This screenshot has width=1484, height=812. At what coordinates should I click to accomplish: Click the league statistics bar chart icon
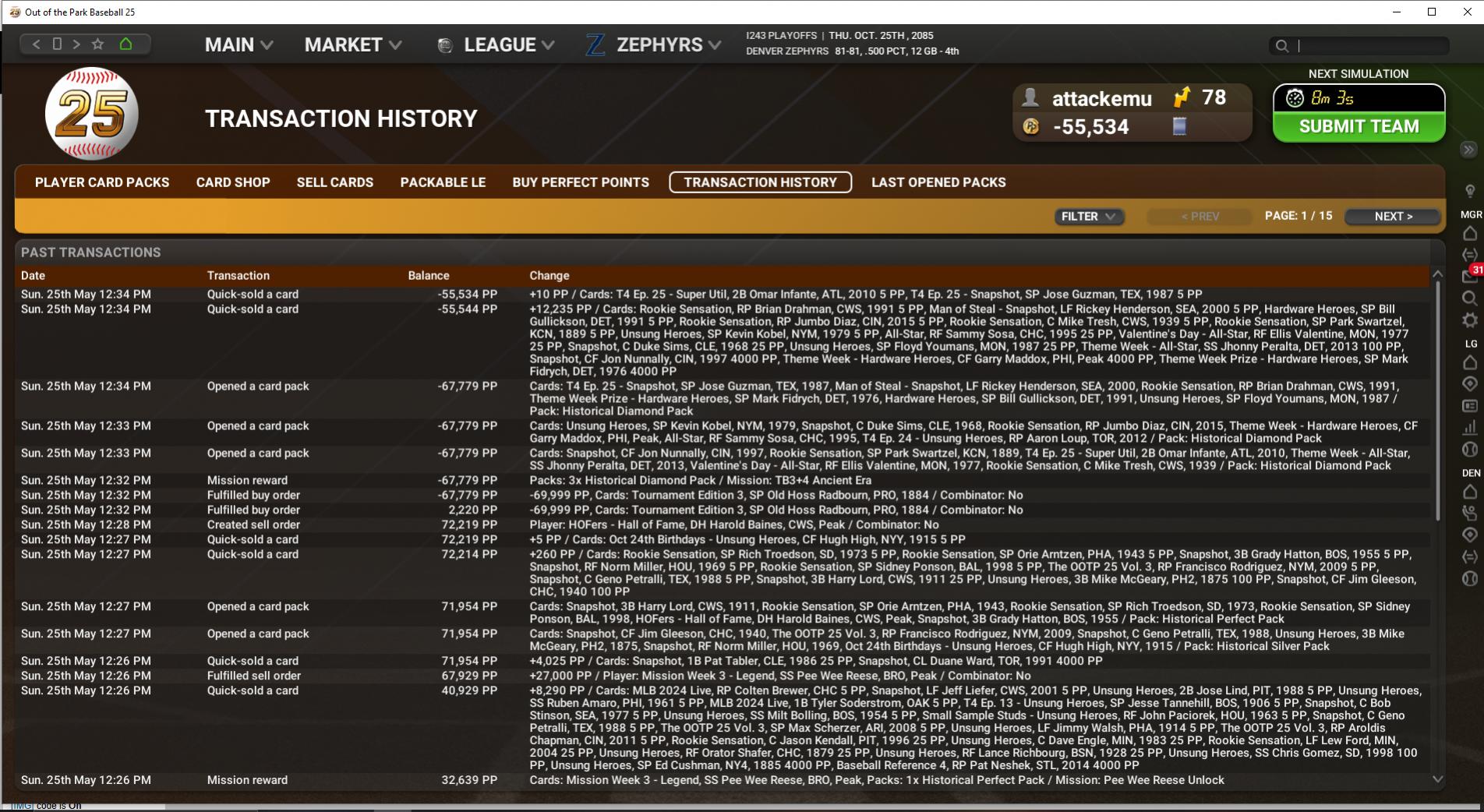point(1470,428)
